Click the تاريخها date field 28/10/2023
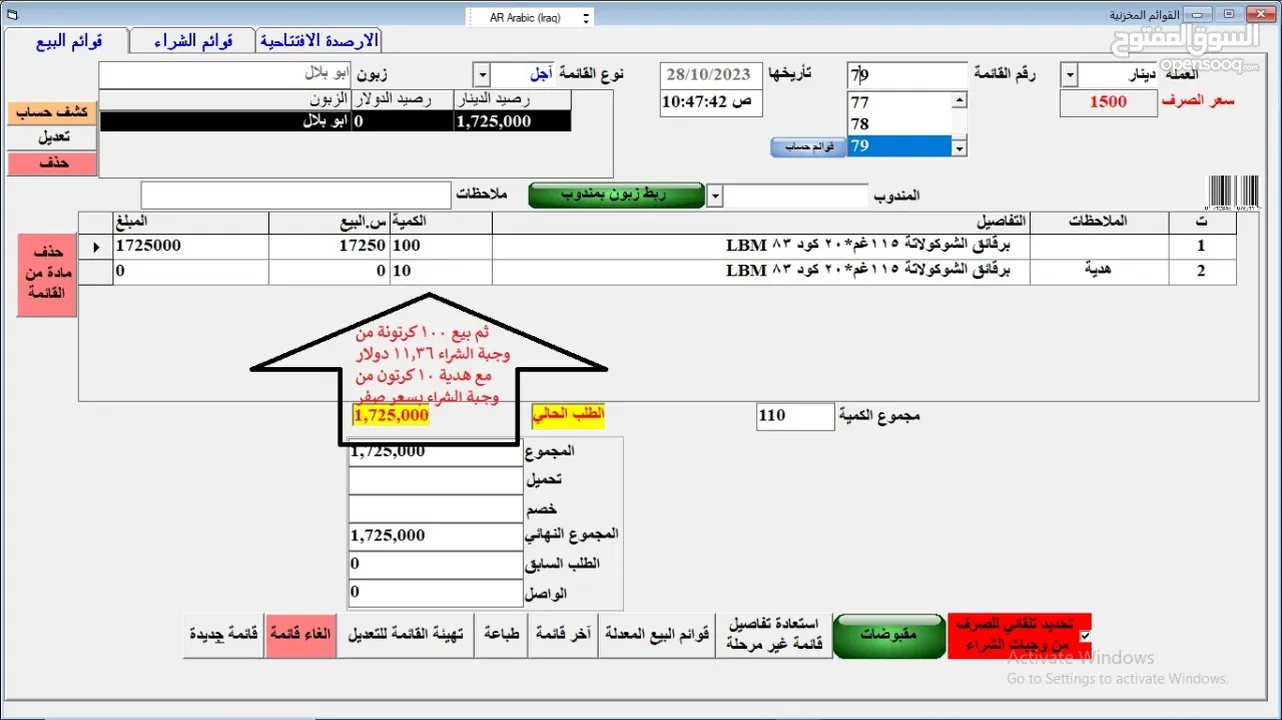The height and width of the screenshot is (720, 1282). pos(711,75)
